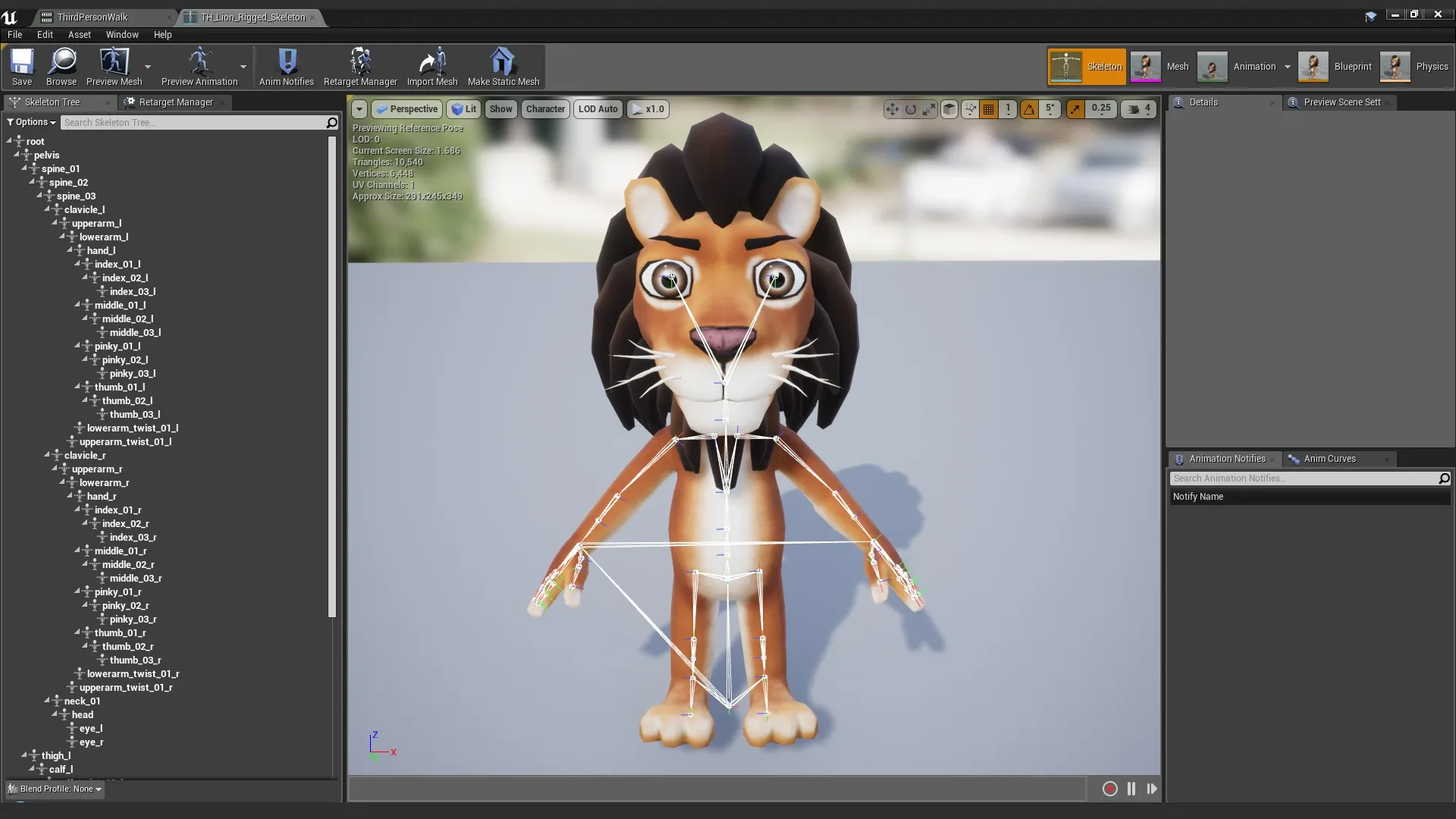
Task: Toggle scale snapping in viewport
Action: [x=1075, y=109]
